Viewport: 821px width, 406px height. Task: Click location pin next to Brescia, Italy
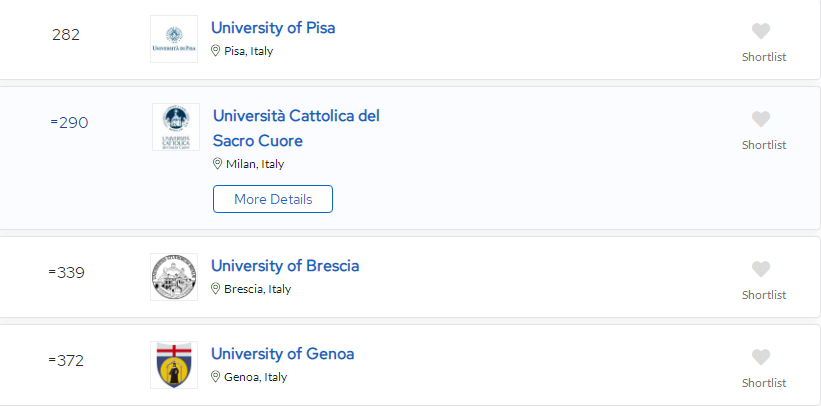point(215,289)
